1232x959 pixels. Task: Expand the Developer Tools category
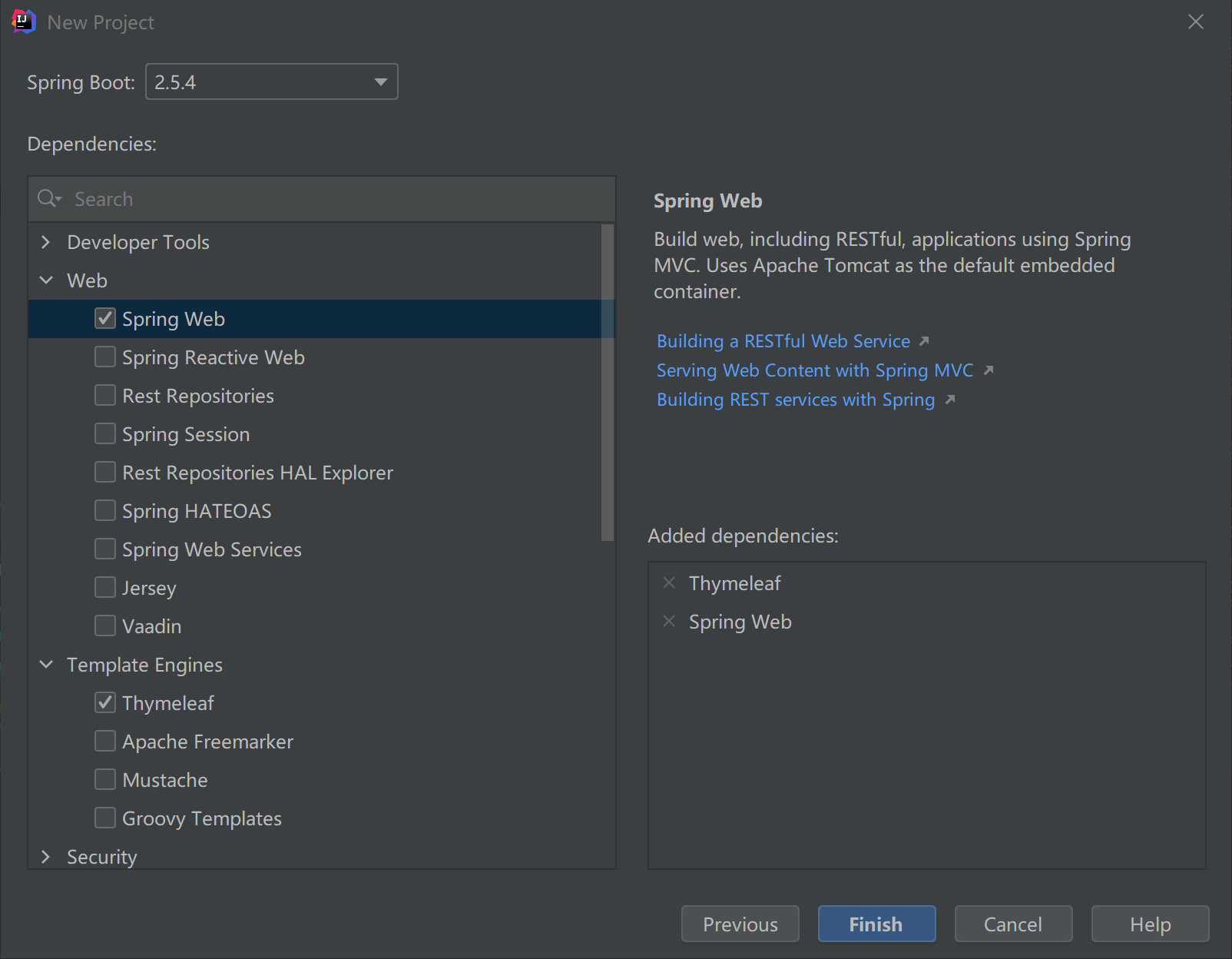(46, 242)
